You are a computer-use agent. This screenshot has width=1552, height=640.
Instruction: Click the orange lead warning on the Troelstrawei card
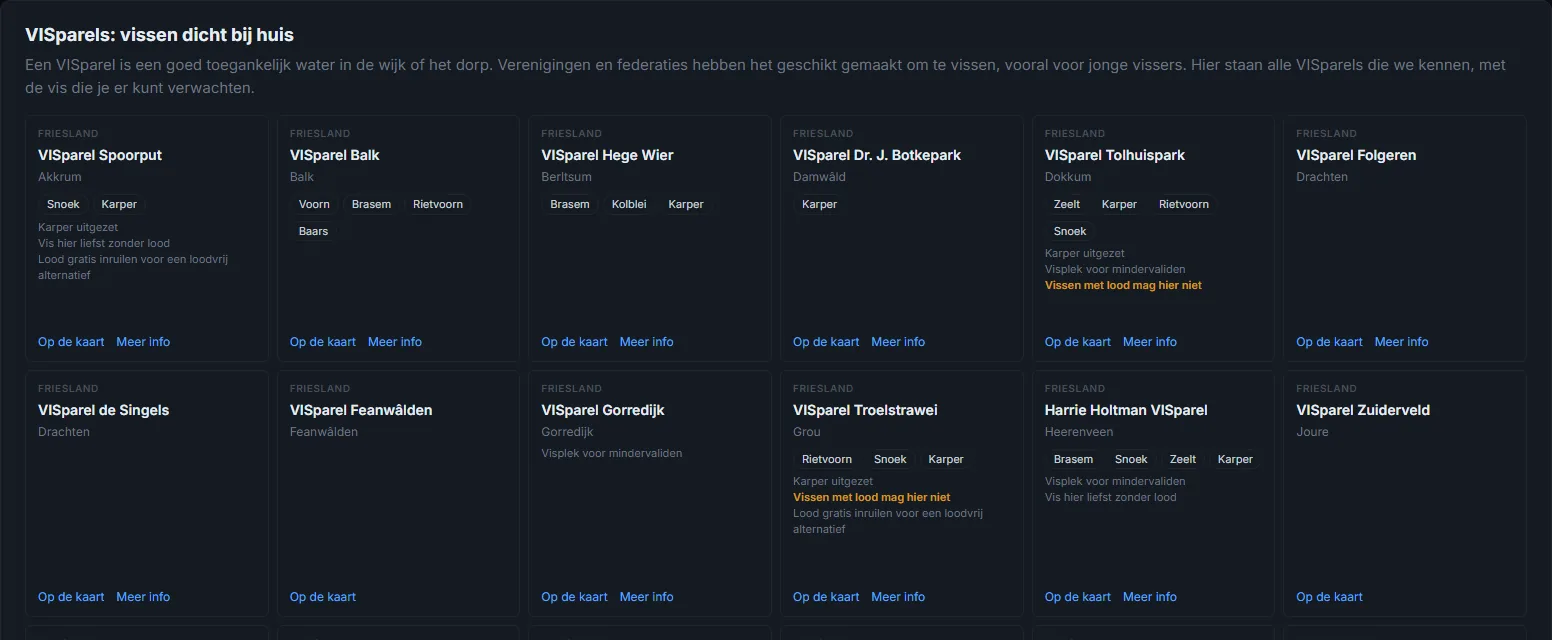[x=872, y=497]
